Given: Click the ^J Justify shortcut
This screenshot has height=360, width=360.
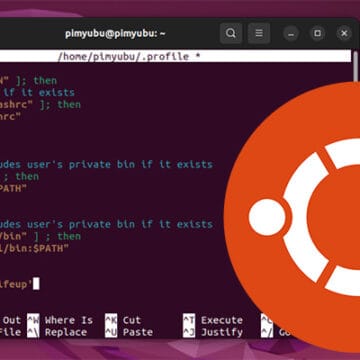Looking at the screenshot, I should (213, 332).
